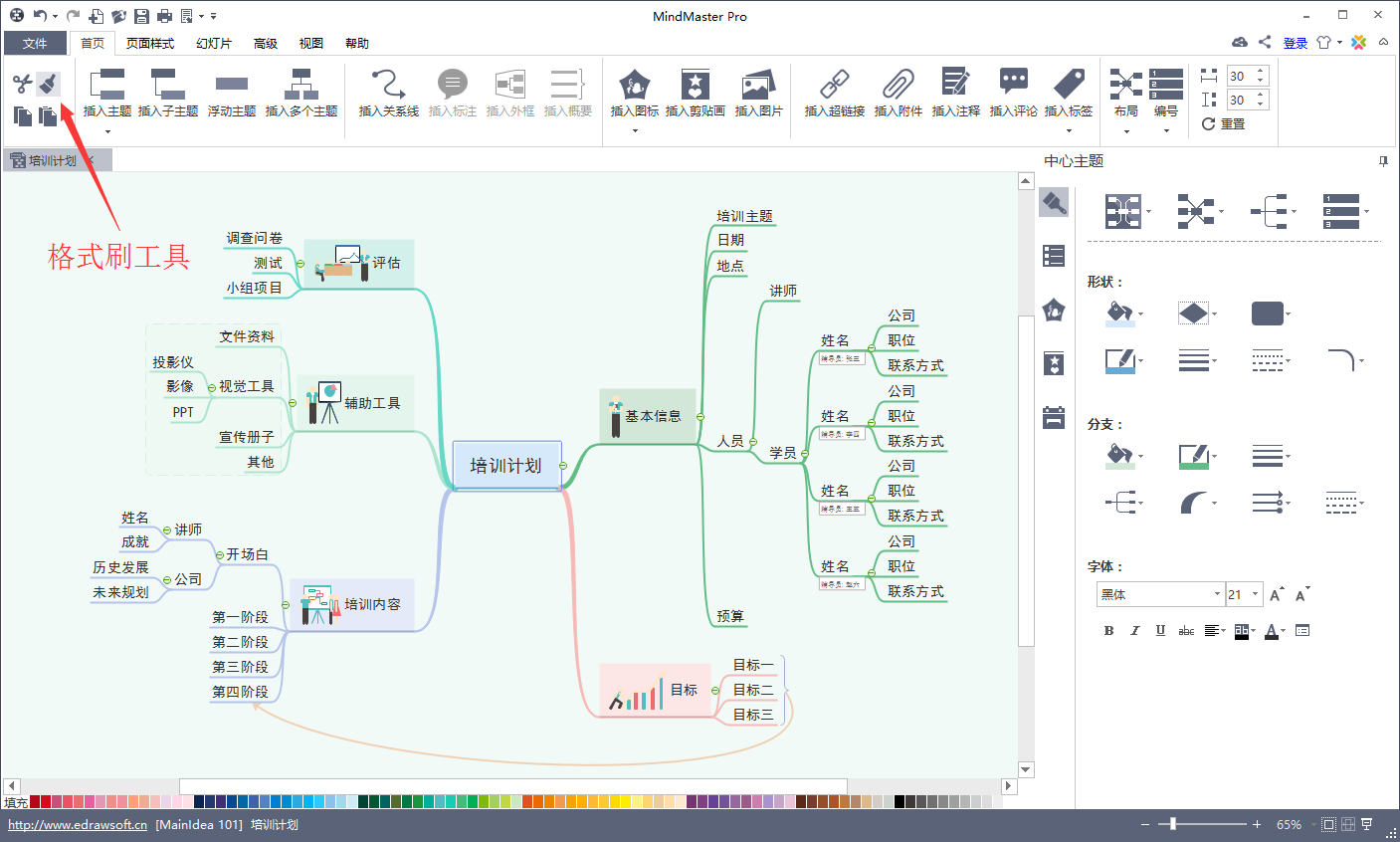This screenshot has height=842, width=1400.
Task: Open the clip art side-panel tab
Action: click(x=1054, y=363)
